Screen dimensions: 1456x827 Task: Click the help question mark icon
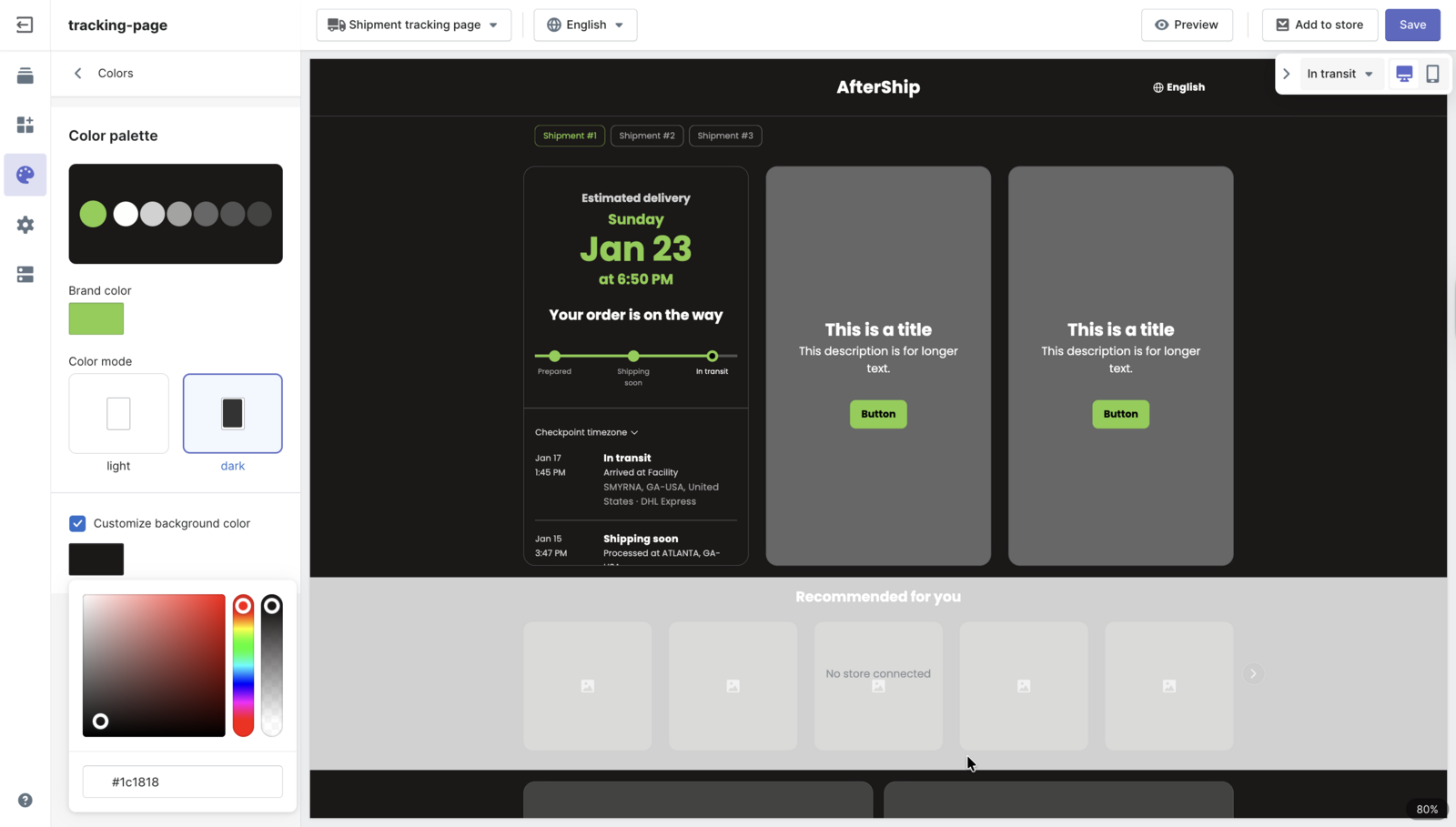pos(25,801)
